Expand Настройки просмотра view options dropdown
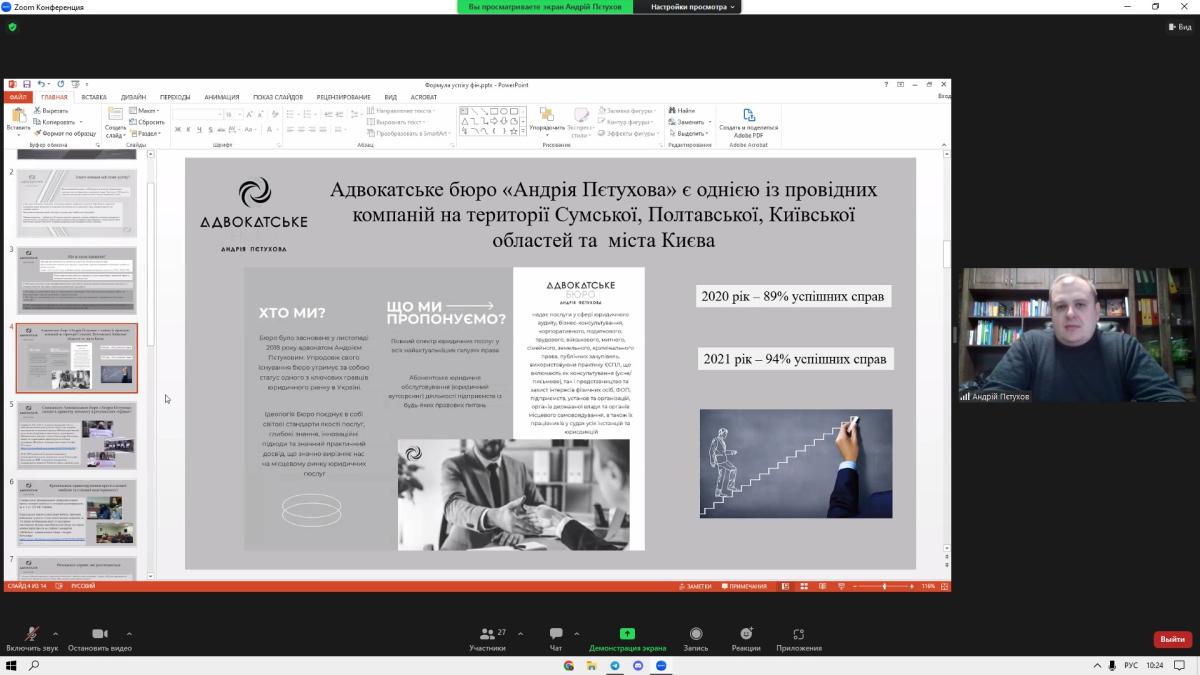This screenshot has height=675, width=1200. click(x=693, y=7)
